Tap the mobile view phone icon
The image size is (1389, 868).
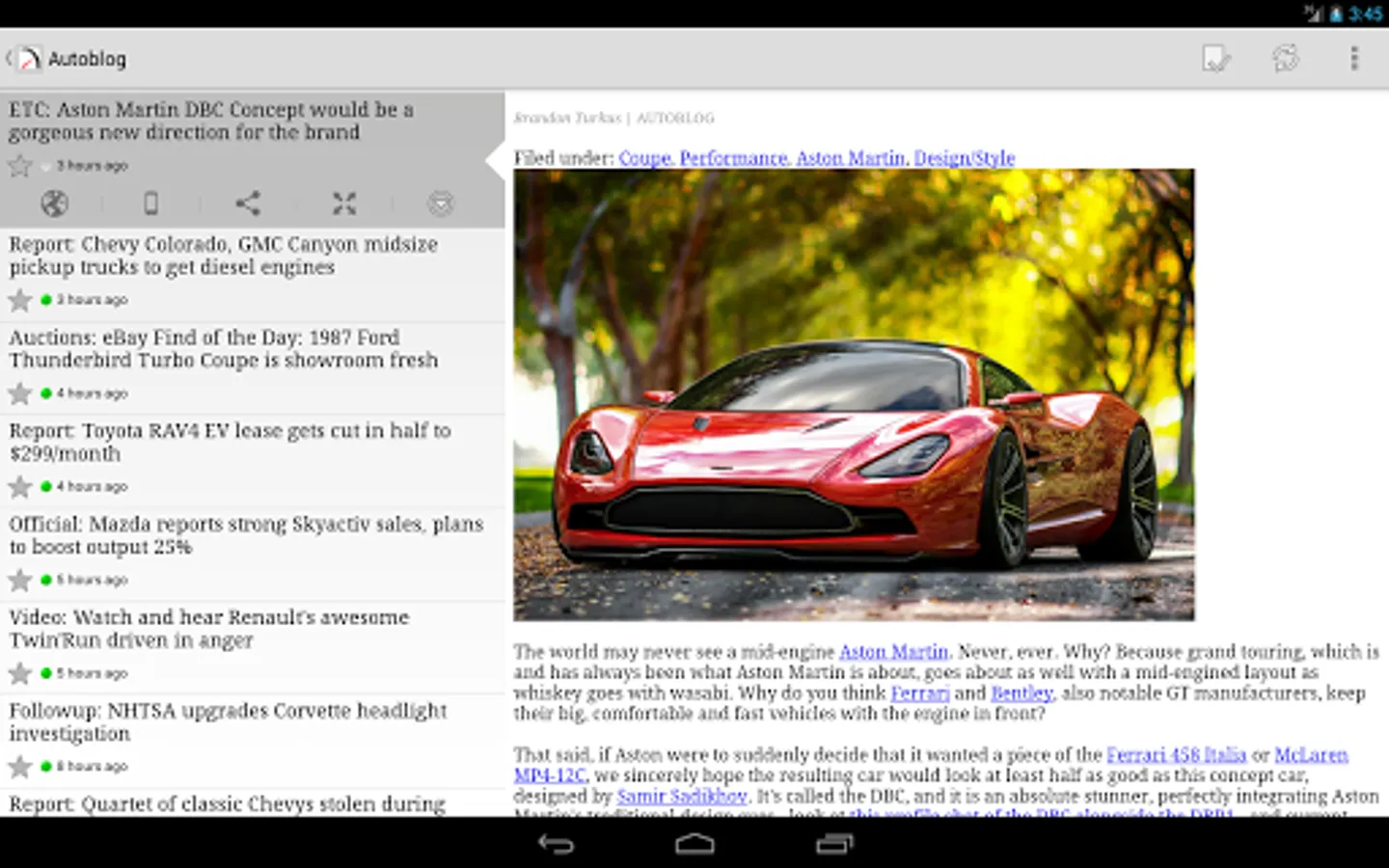click(150, 203)
